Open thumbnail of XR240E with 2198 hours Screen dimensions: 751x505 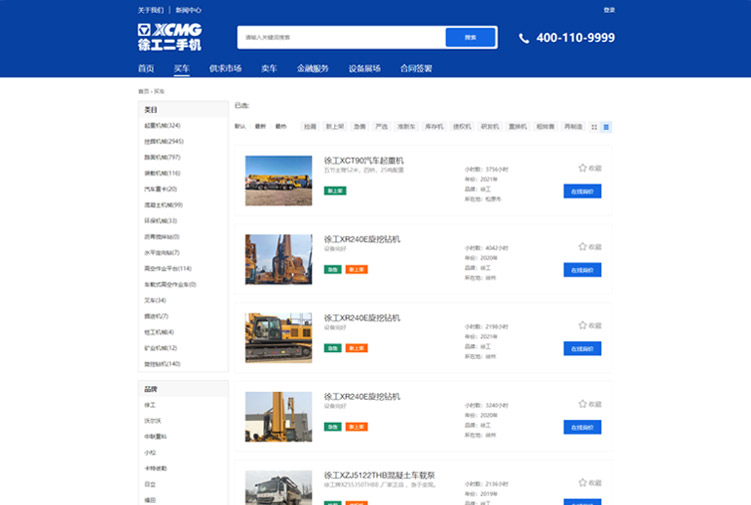(x=279, y=338)
